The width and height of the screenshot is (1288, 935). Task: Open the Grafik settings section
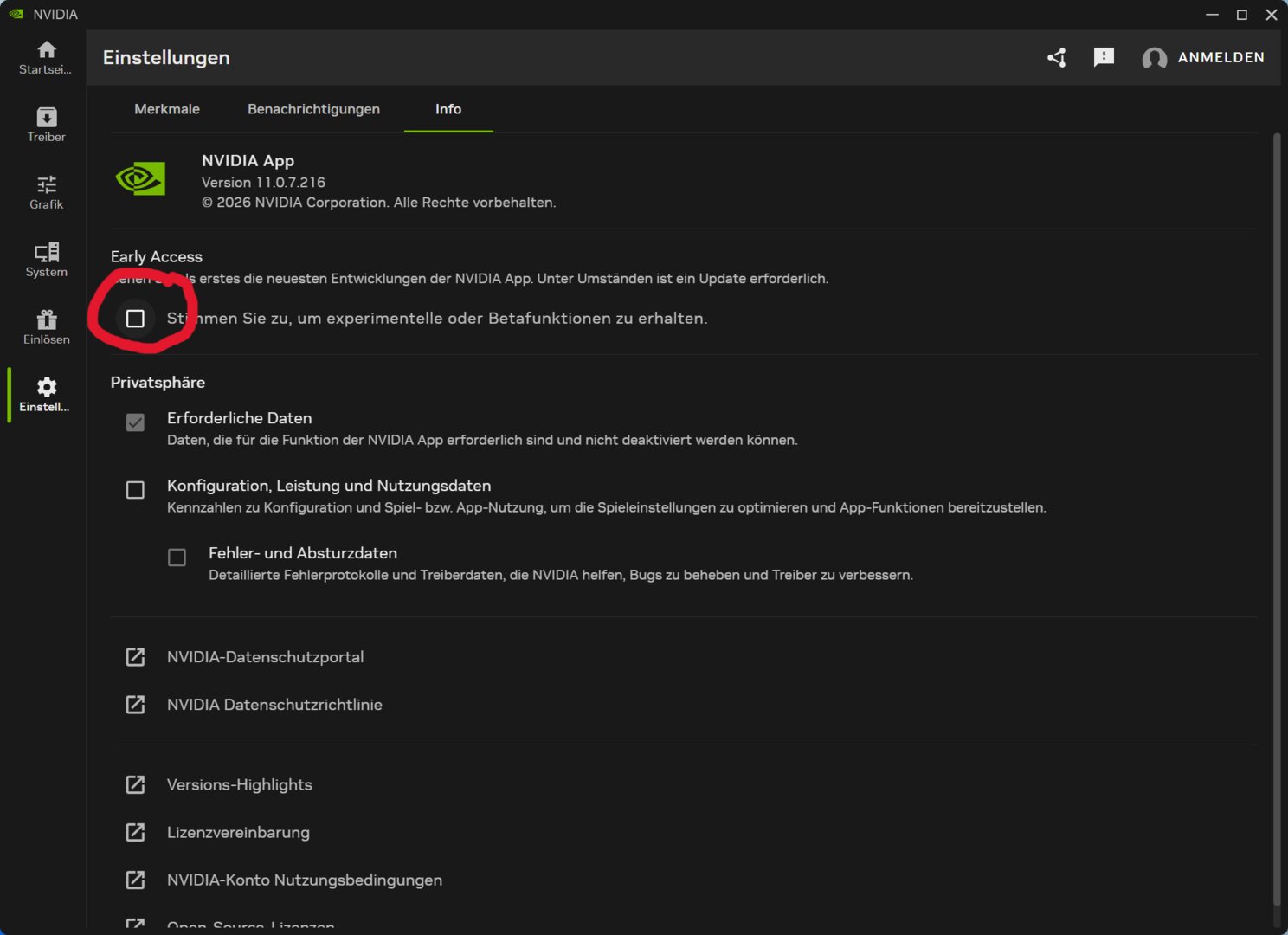pyautogui.click(x=45, y=191)
